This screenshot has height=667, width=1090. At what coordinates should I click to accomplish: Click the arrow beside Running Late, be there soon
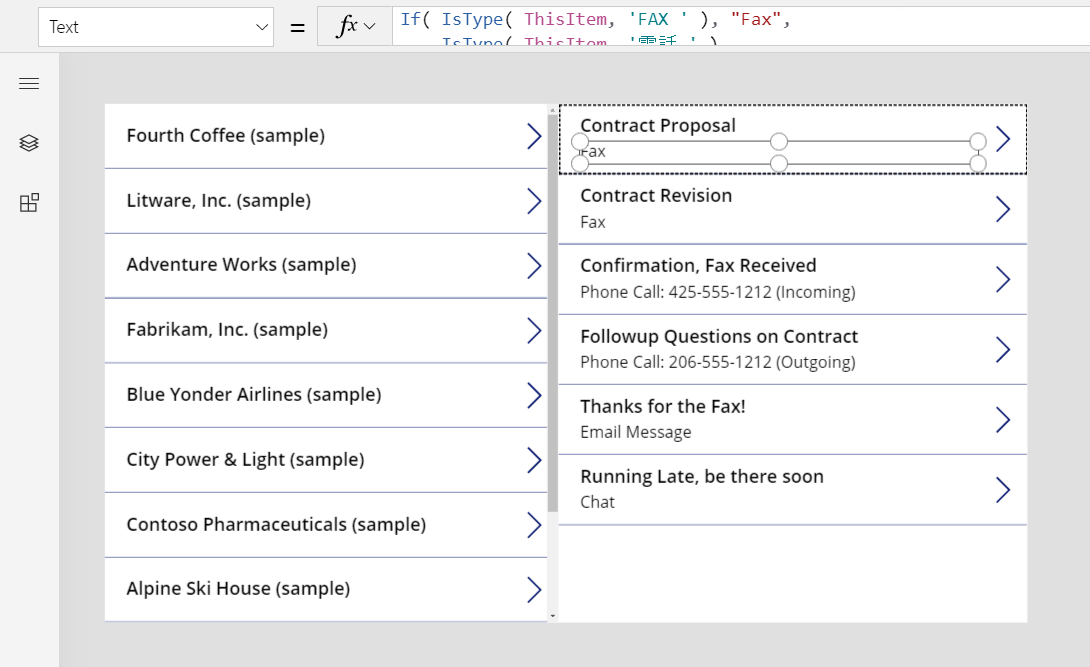tap(1002, 490)
